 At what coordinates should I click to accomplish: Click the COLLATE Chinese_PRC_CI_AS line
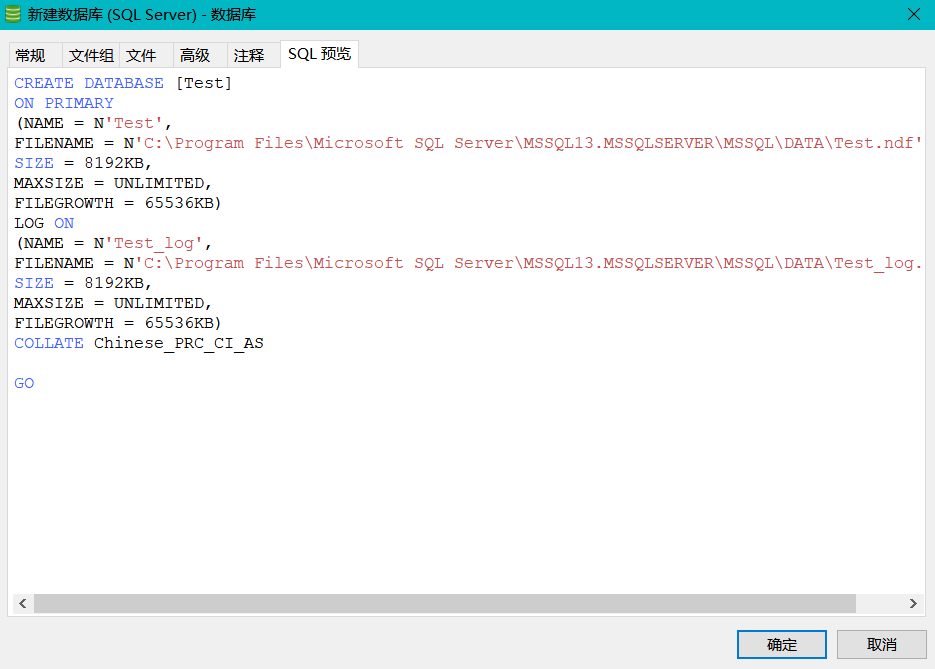coord(139,343)
